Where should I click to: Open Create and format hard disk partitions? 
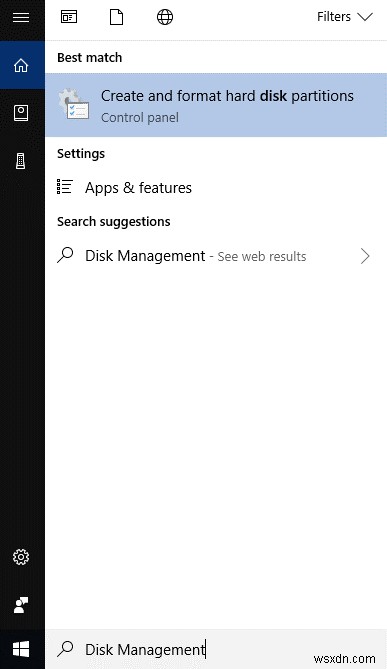(x=216, y=105)
